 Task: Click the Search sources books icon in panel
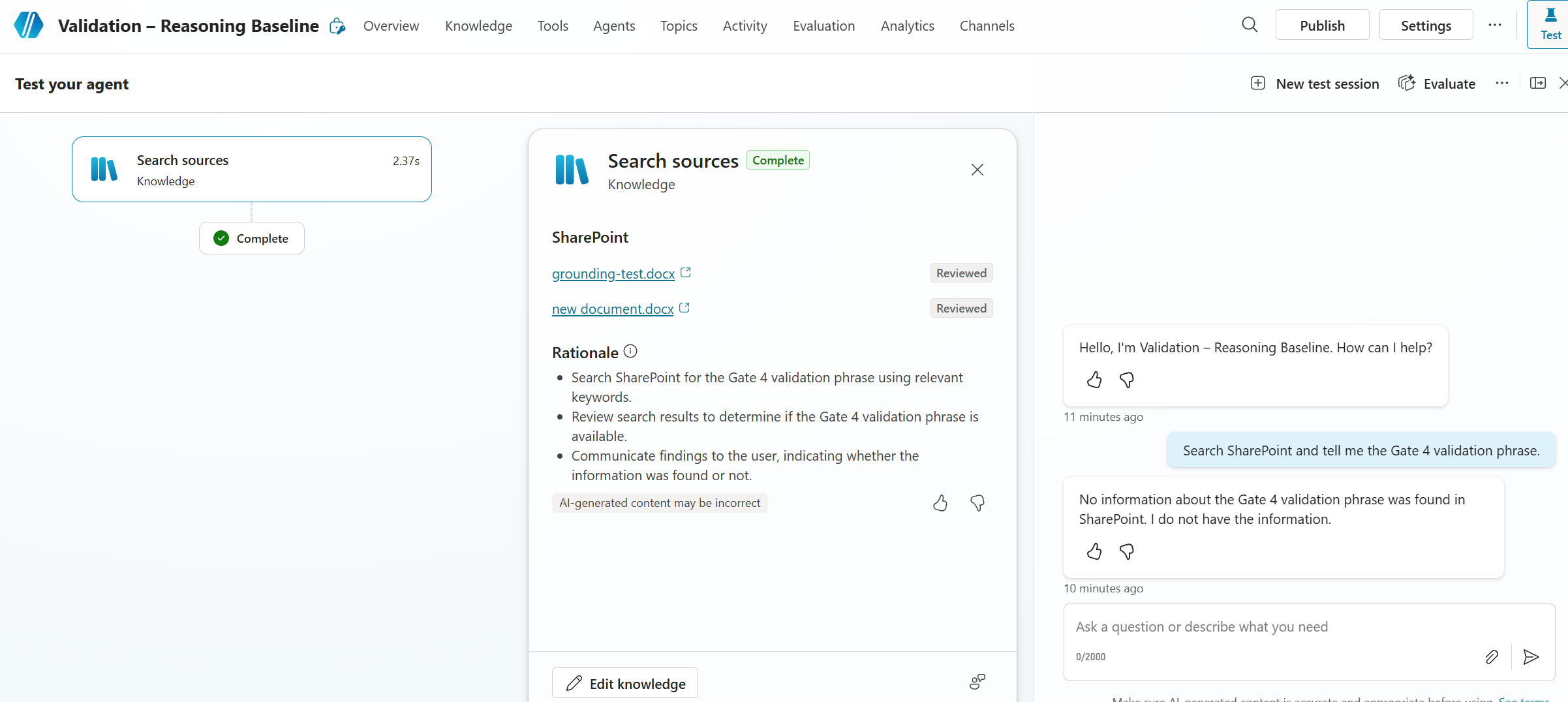coord(572,170)
